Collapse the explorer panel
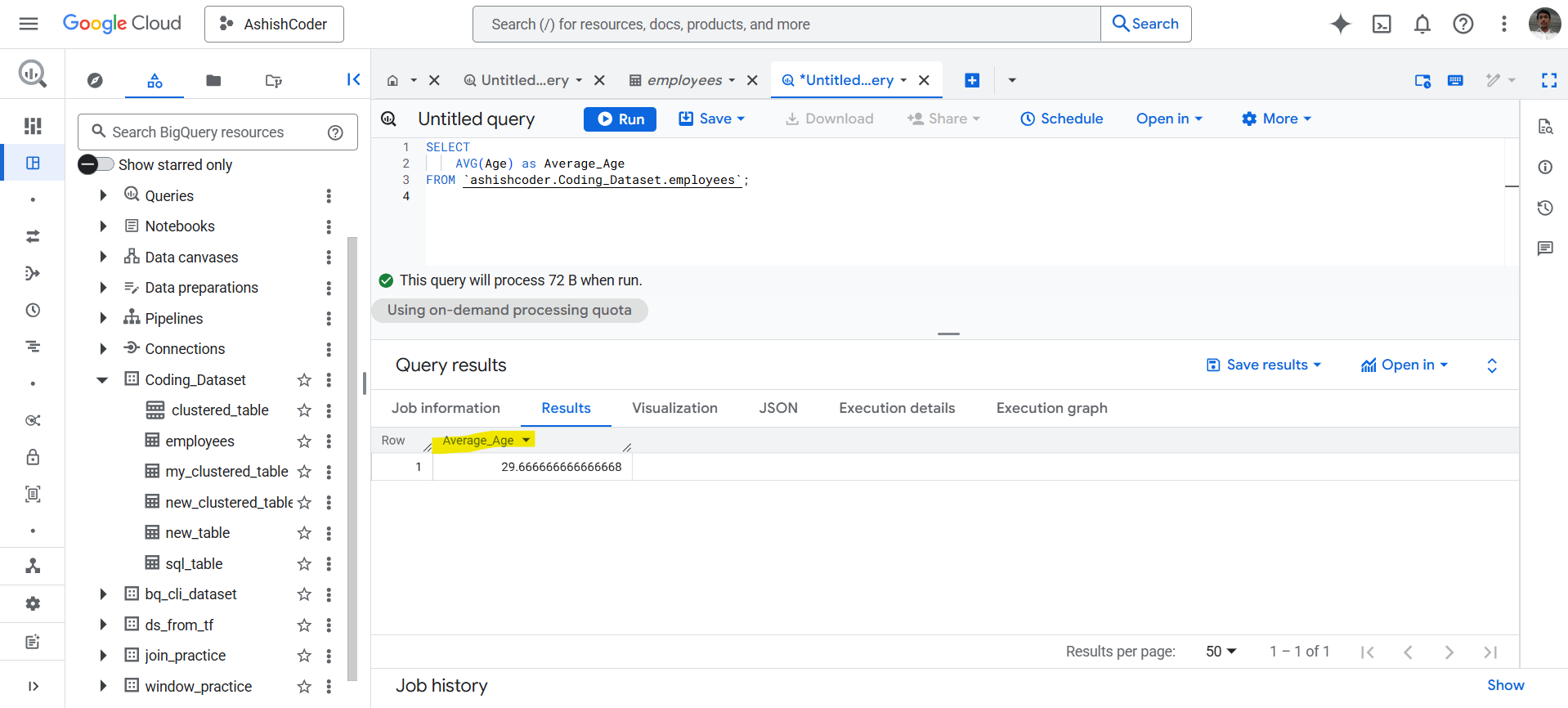This screenshot has width=1568, height=708. click(x=353, y=79)
